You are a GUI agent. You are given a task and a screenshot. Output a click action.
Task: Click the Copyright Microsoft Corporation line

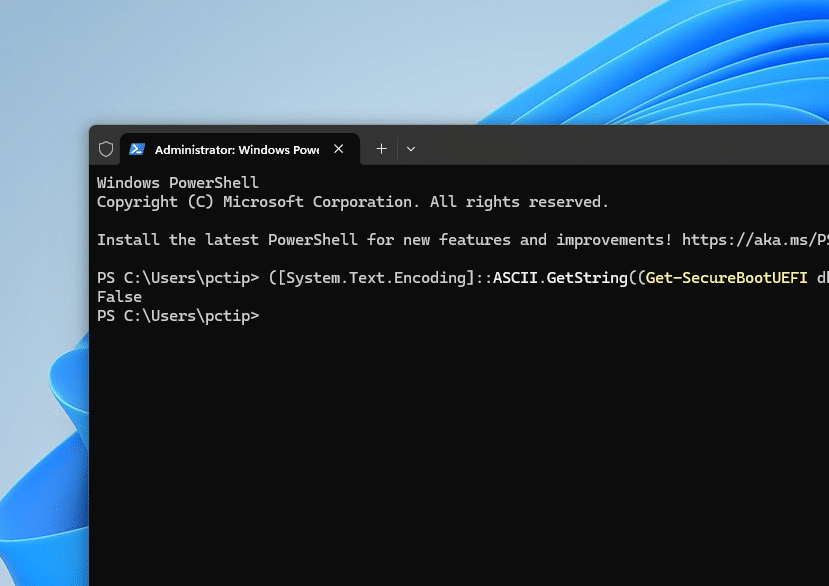click(352, 202)
